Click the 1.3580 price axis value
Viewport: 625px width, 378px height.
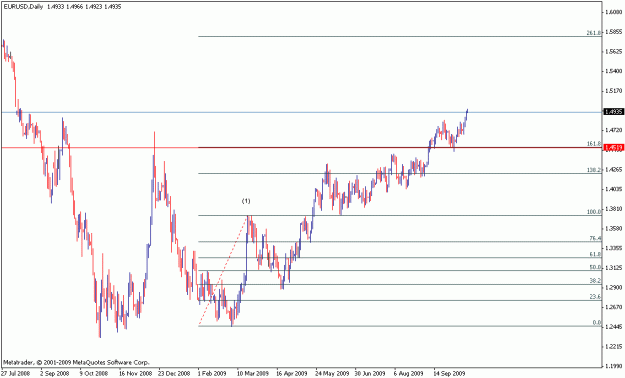614,228
